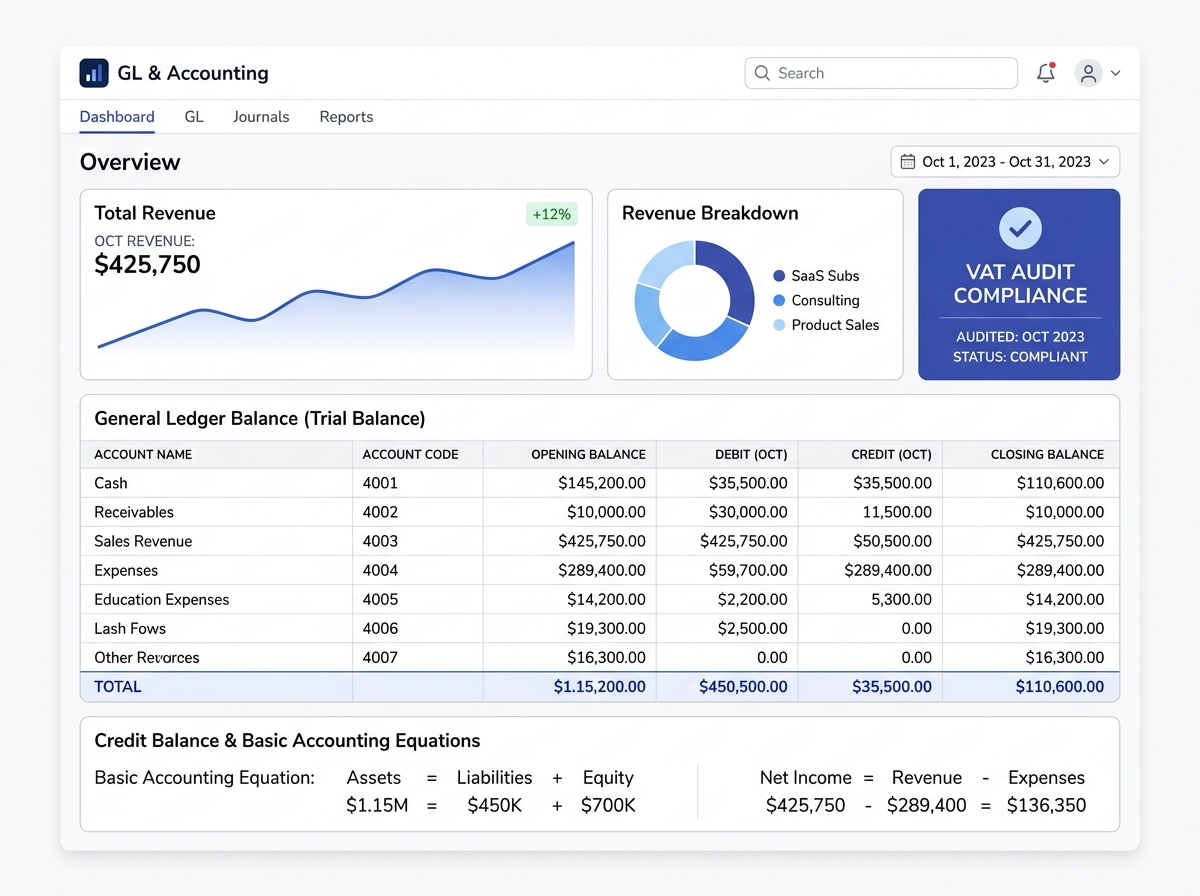Screen dimensions: 1200x896
Task: Select the Consulting legend dot
Action: click(779, 300)
